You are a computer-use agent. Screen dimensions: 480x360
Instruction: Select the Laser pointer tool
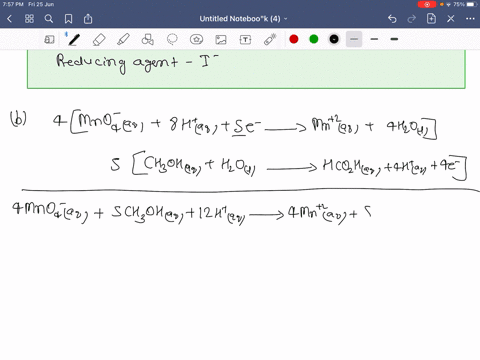270,39
